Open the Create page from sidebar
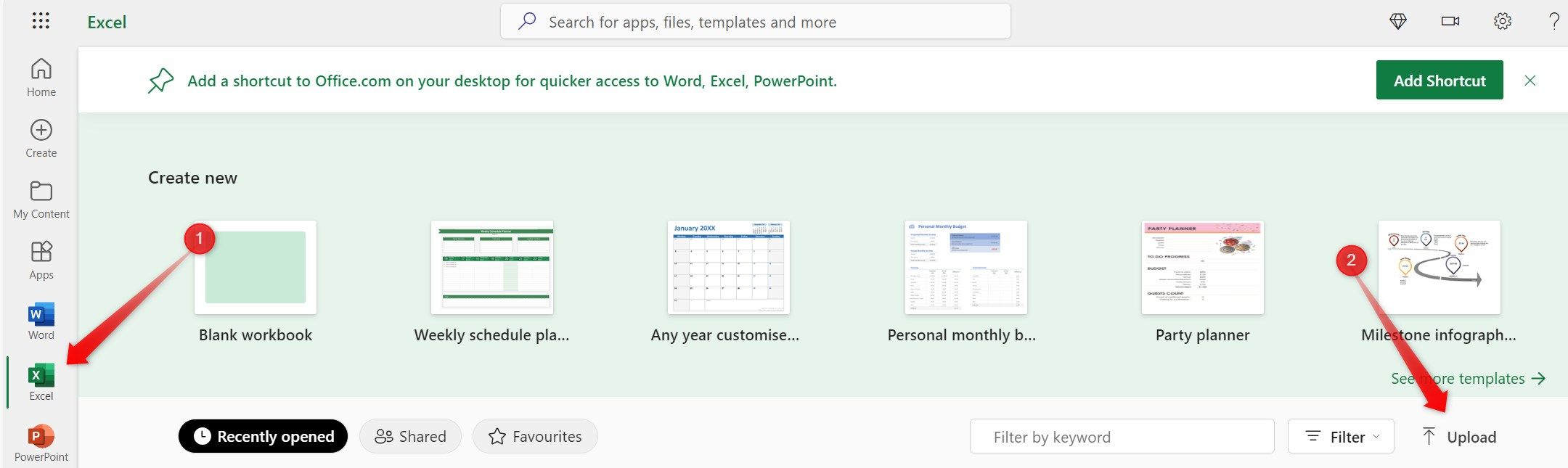Viewport: 1568px width, 468px height. pyautogui.click(x=41, y=139)
